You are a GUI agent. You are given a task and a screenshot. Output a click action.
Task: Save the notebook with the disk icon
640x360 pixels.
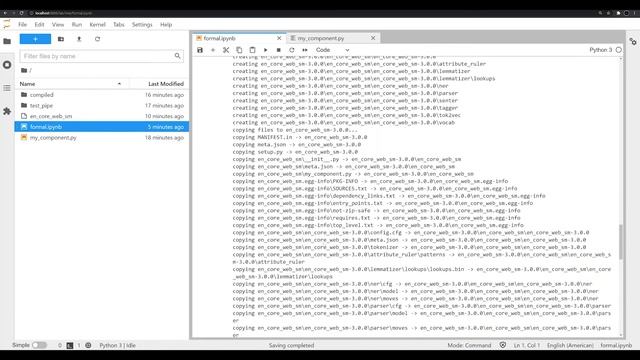click(200, 50)
